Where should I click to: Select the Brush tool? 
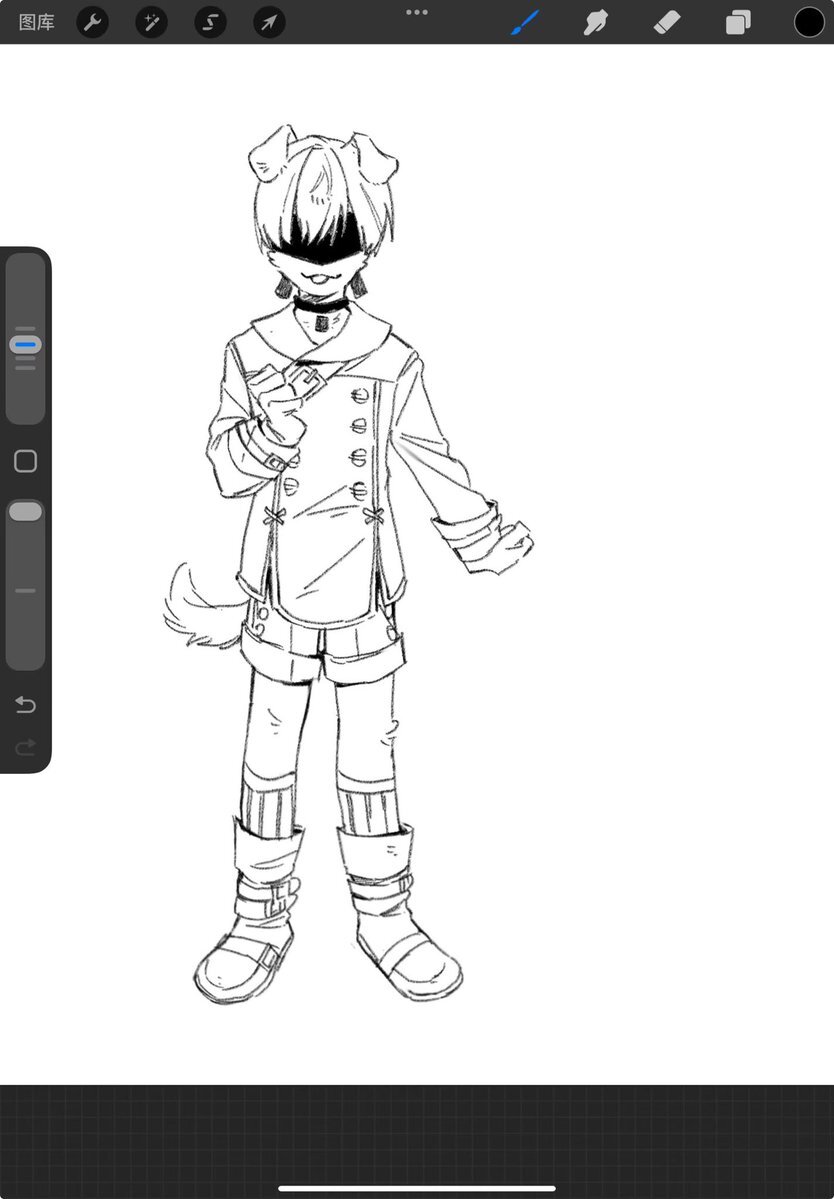525,22
